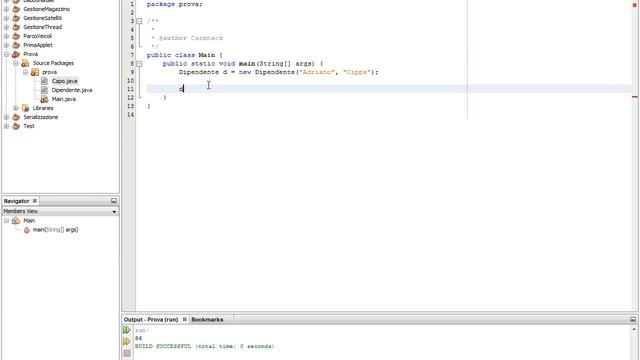Expand the GestioneSatelliti project node
The height and width of the screenshot is (360, 640).
point(7,18)
